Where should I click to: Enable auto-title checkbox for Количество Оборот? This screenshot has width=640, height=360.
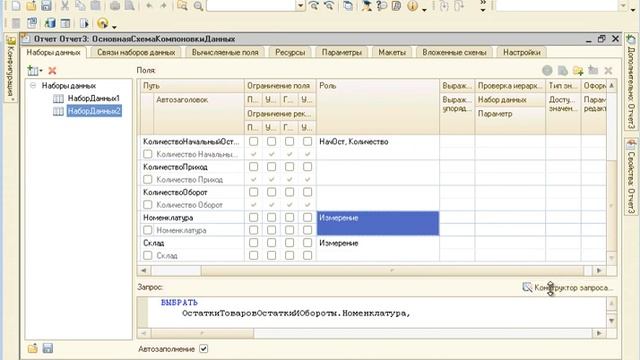(x=148, y=204)
